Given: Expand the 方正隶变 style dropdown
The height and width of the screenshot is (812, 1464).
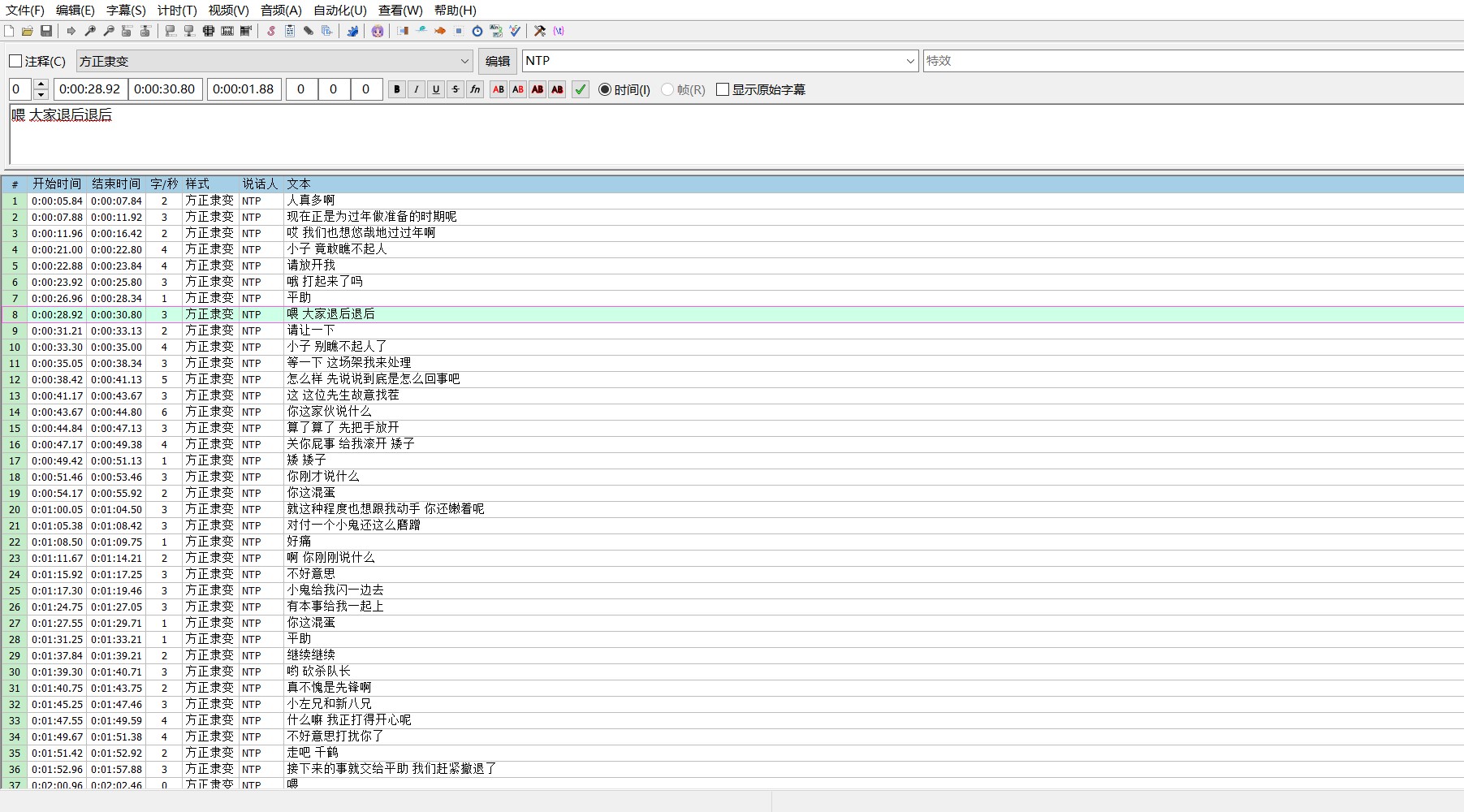Looking at the screenshot, I should tap(464, 61).
